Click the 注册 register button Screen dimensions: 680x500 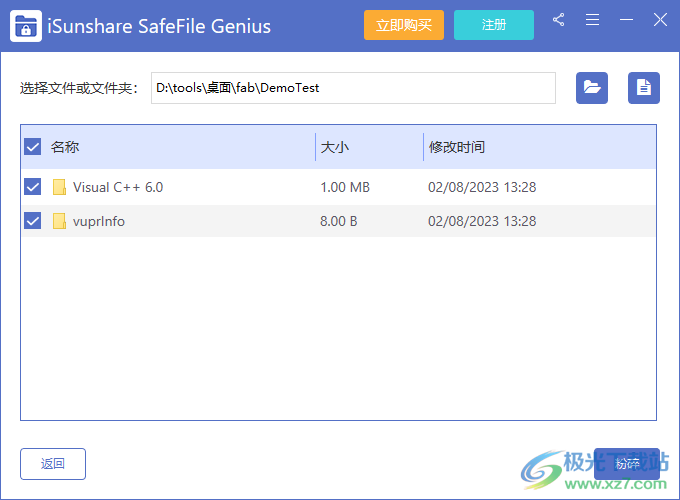pos(494,25)
